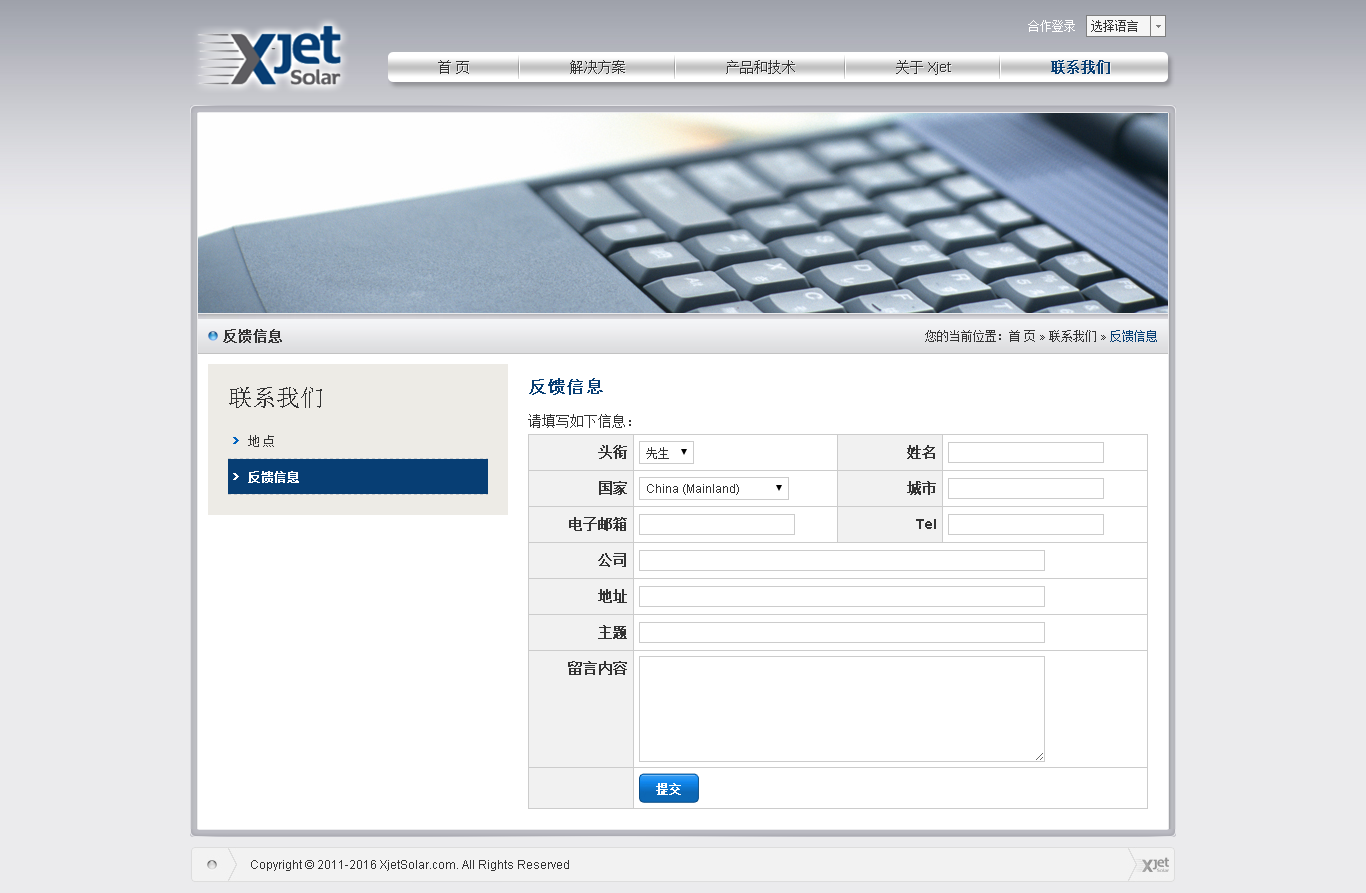Screen dimensions: 1366x893
Task: Open the 首页 navigation tab
Action: coord(453,68)
